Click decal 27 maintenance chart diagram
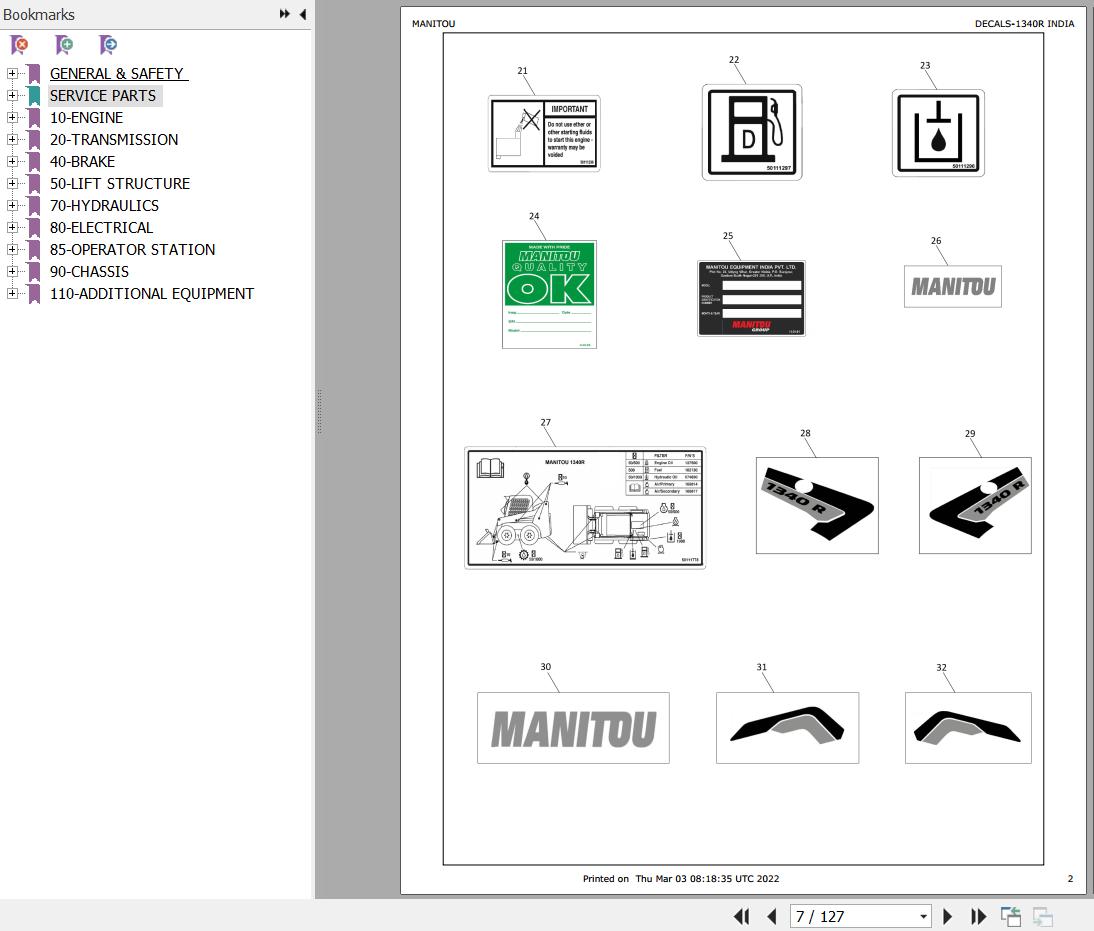Viewport: 1094px width, 931px height. [585, 507]
